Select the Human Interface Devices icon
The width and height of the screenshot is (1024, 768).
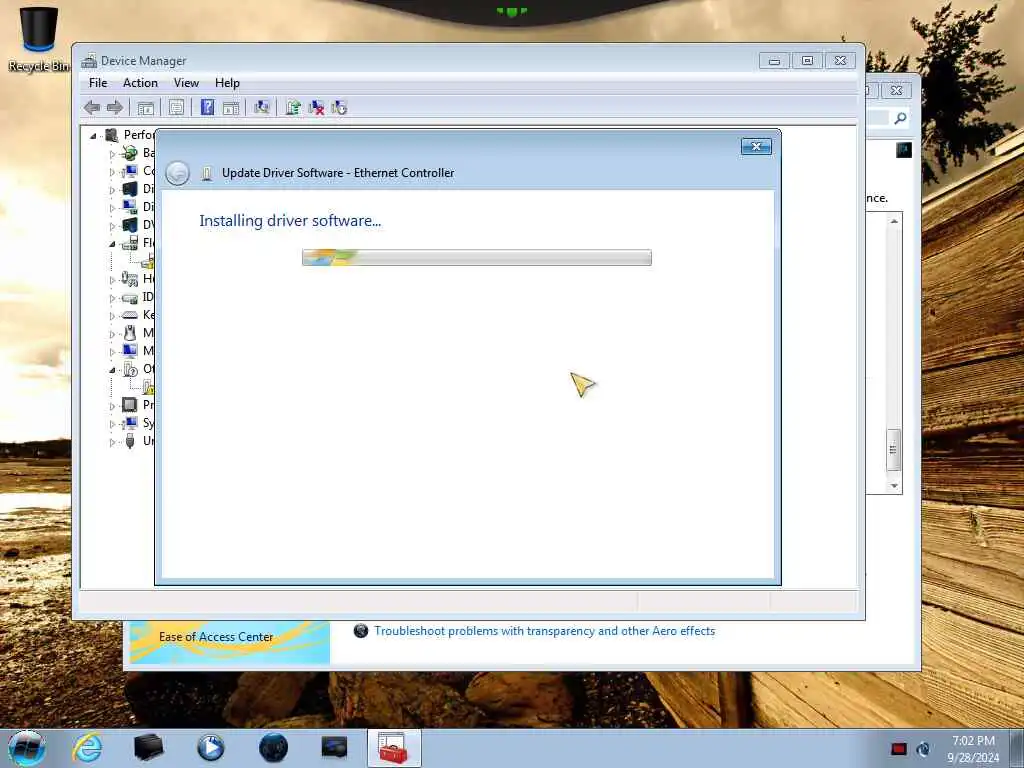(x=130, y=279)
